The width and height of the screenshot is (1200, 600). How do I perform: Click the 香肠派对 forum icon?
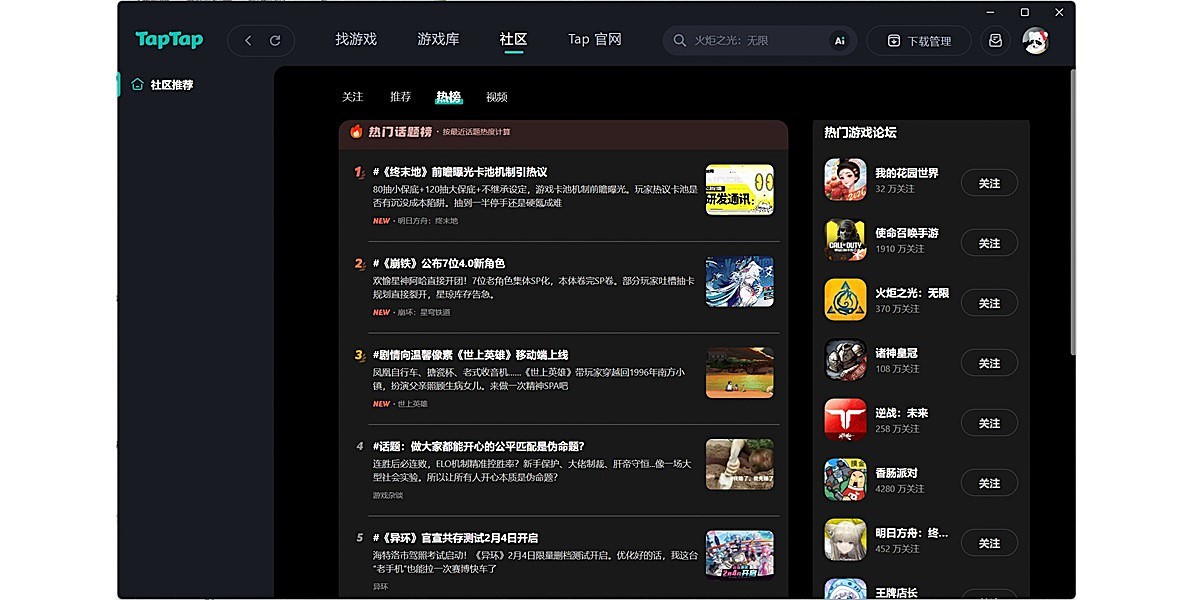coord(845,482)
